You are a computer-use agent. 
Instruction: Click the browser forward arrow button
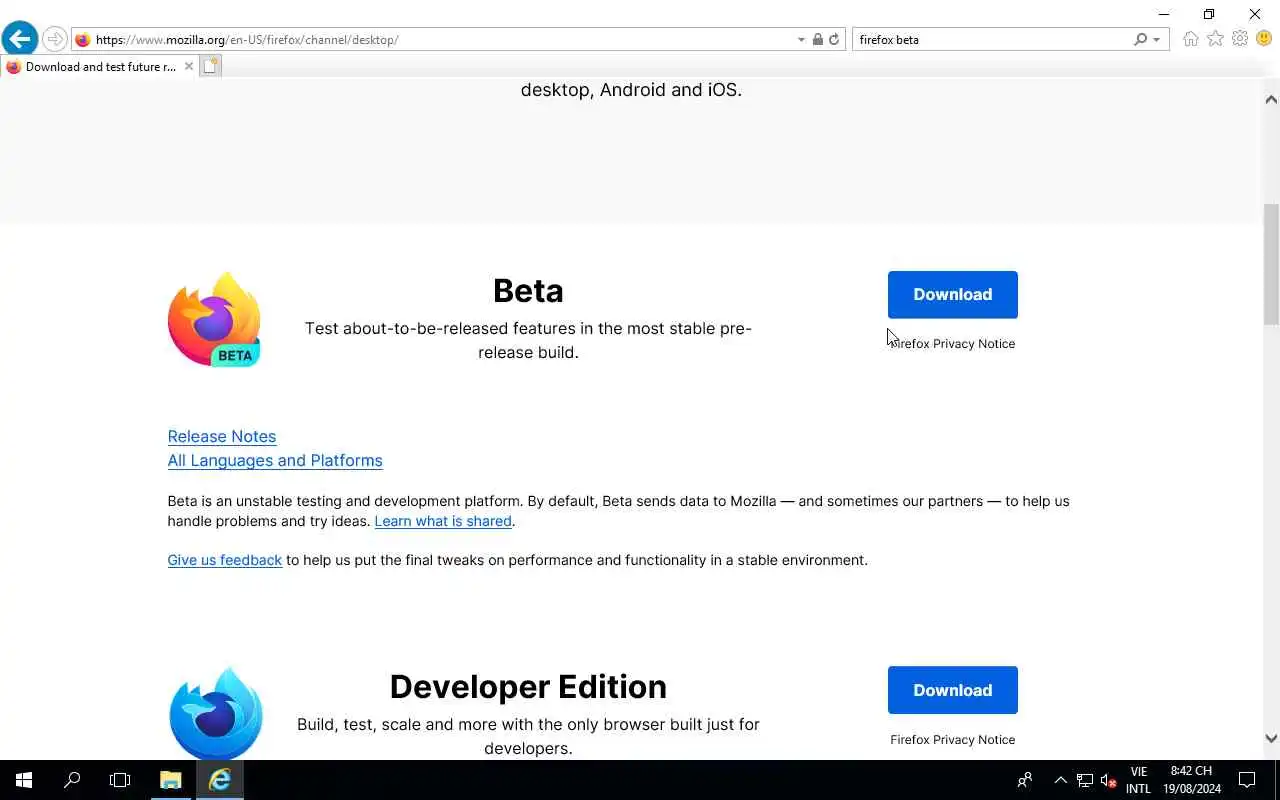click(54, 40)
